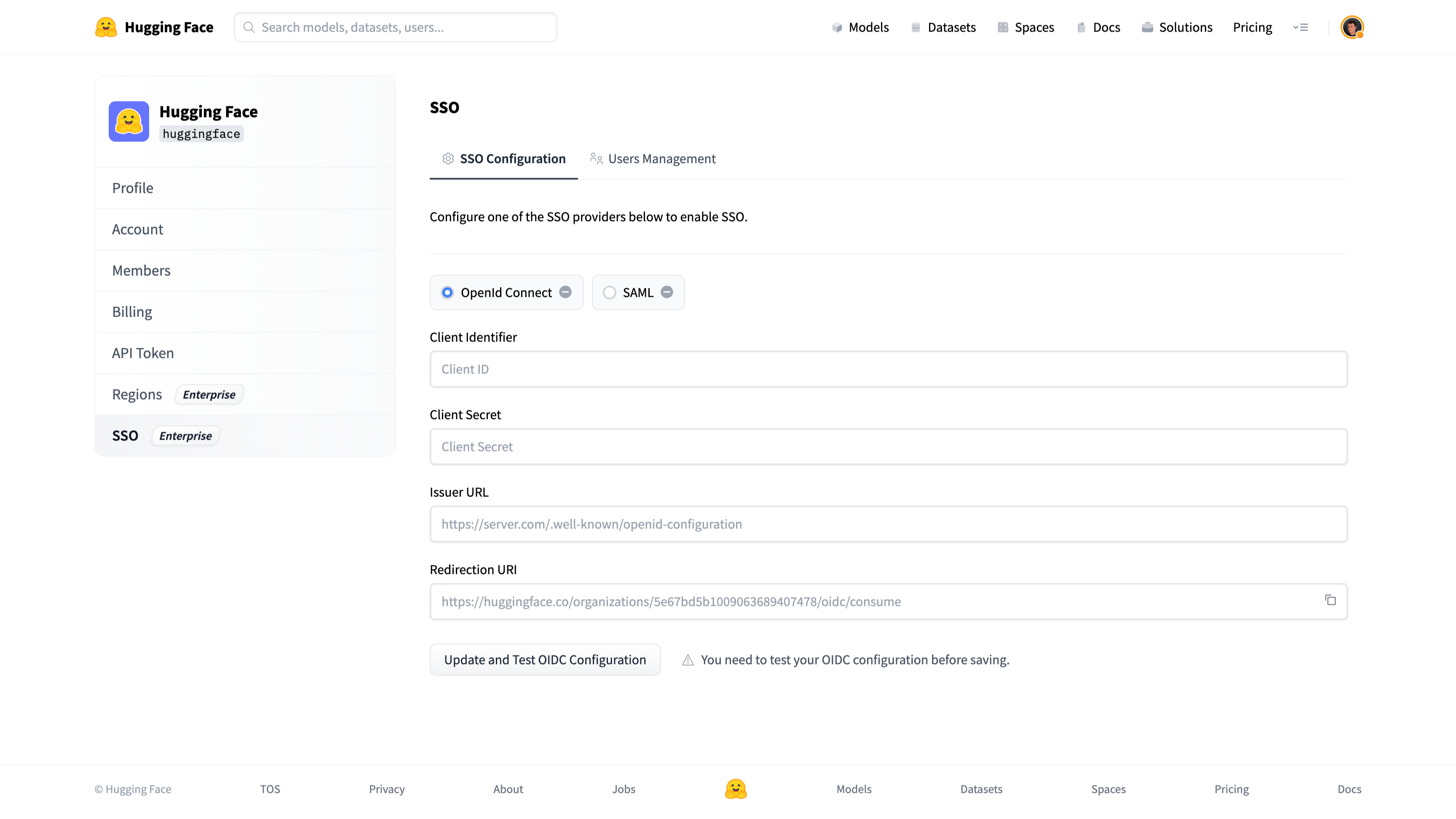This screenshot has height=819, width=1456.
Task: Go to the API Token settings page
Action: click(143, 353)
